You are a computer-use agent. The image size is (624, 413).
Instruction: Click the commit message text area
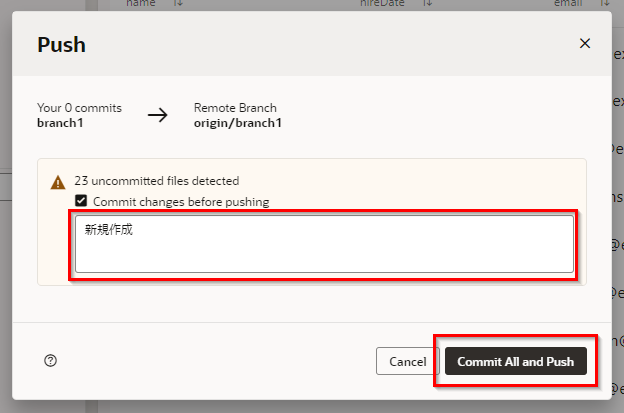324,244
